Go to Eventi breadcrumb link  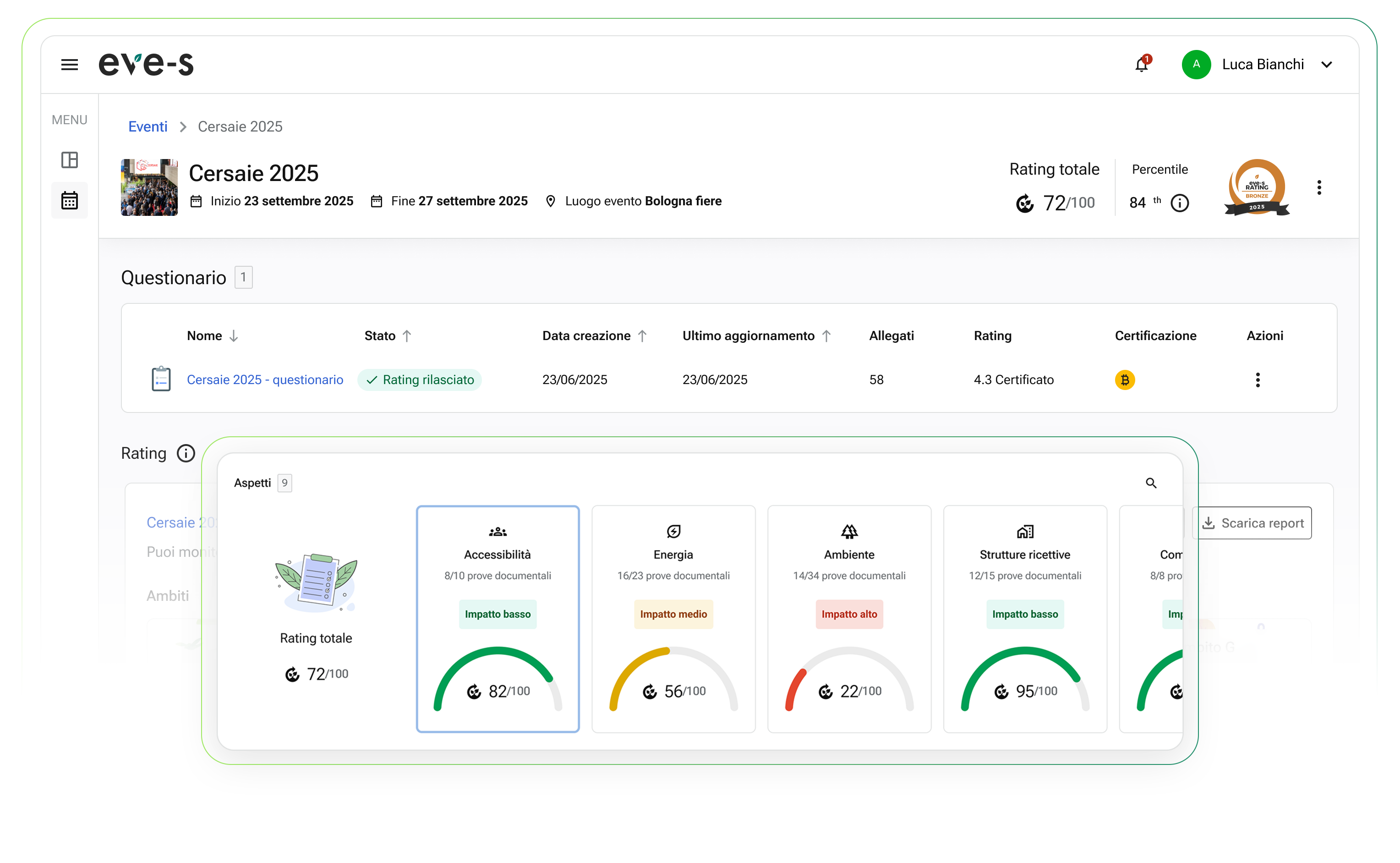(x=148, y=126)
